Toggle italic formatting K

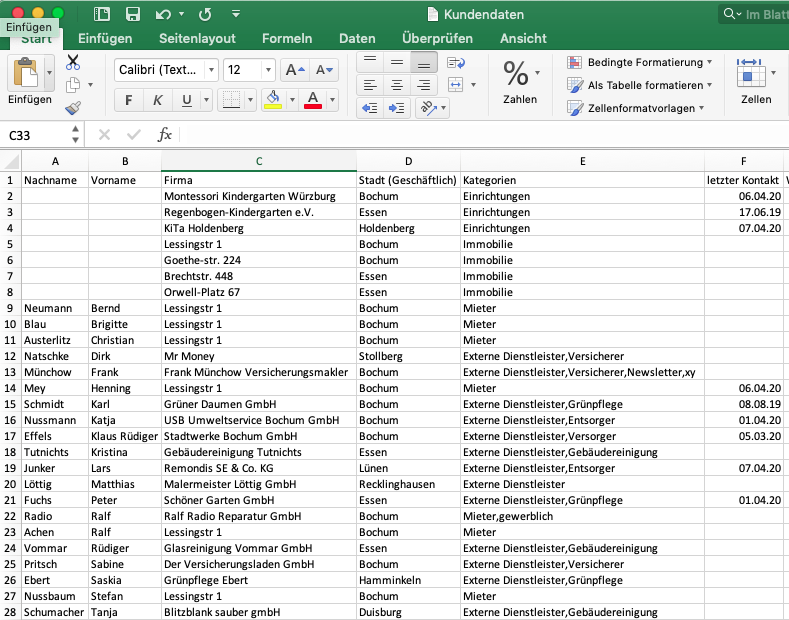[x=157, y=100]
